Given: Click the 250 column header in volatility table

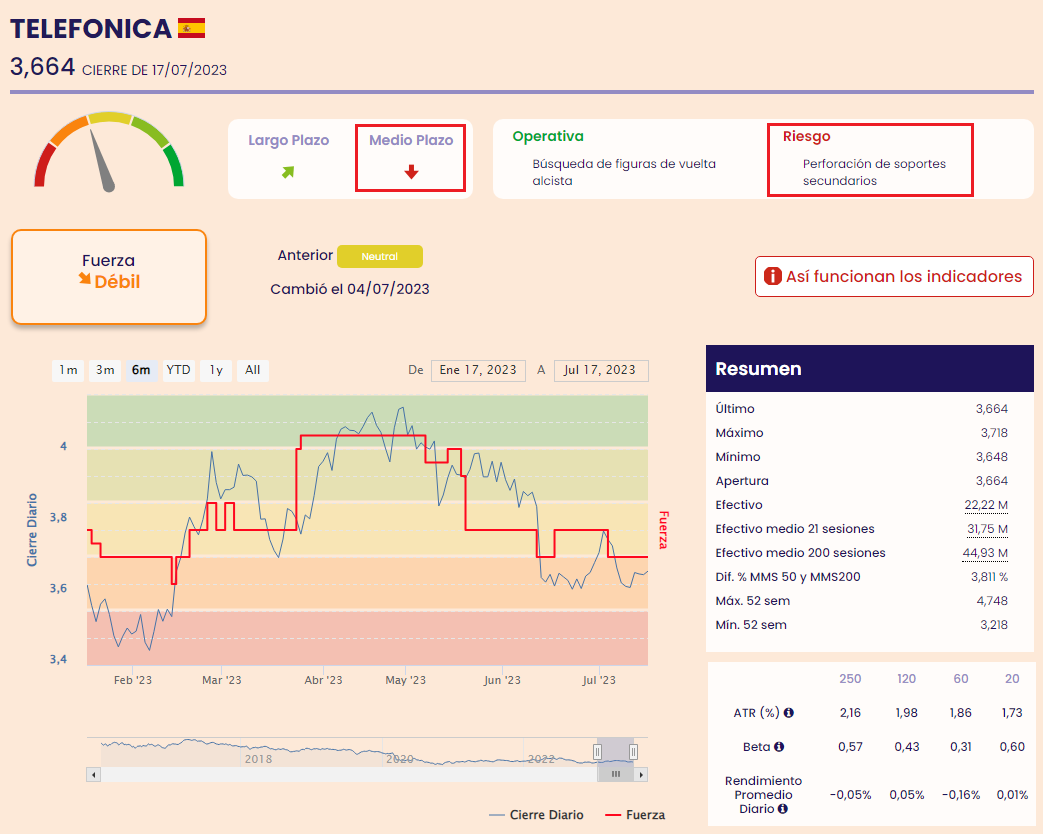Looking at the screenshot, I should [x=850, y=678].
